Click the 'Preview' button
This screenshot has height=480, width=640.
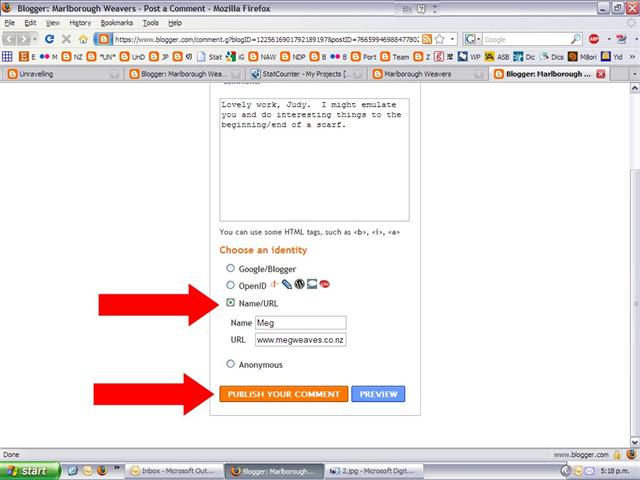[x=378, y=394]
